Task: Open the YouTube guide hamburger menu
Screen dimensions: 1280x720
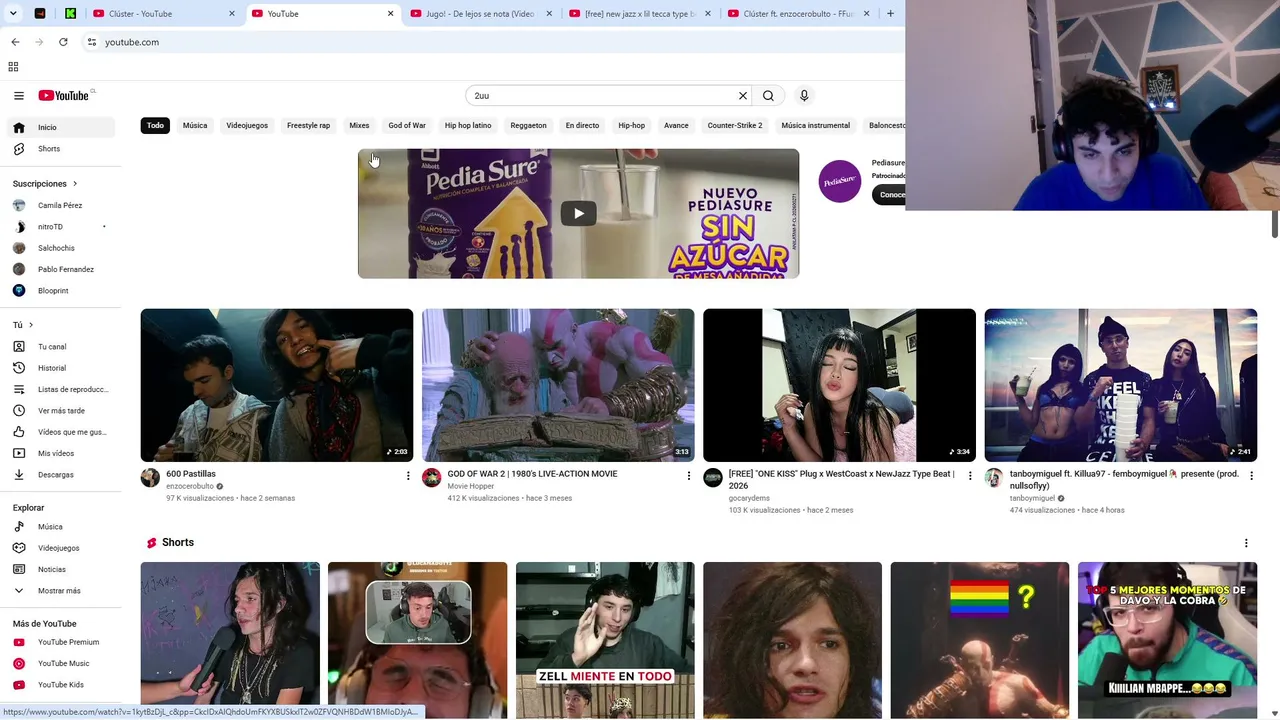Action: click(19, 96)
